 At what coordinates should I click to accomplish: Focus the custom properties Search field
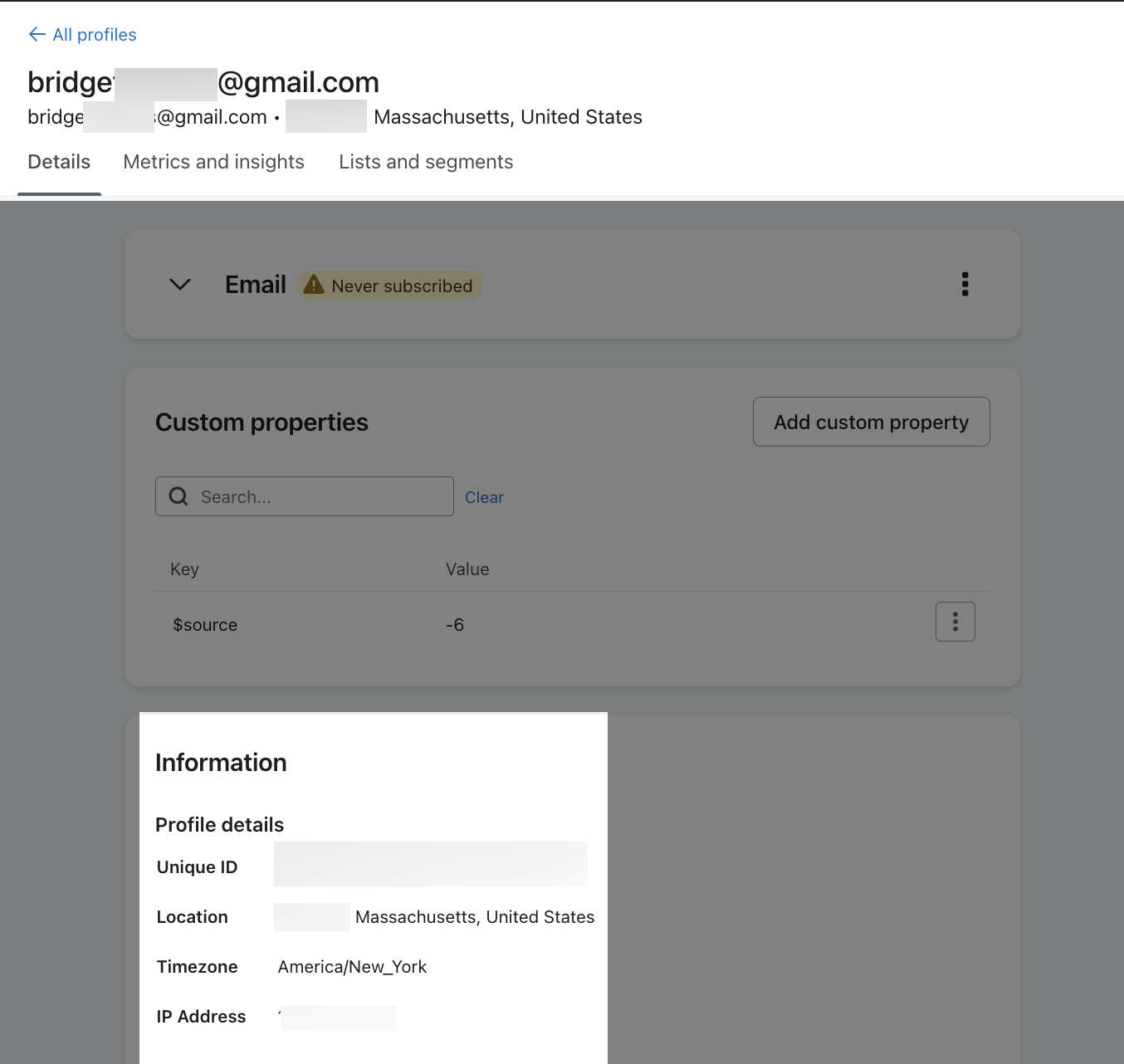[x=320, y=496]
